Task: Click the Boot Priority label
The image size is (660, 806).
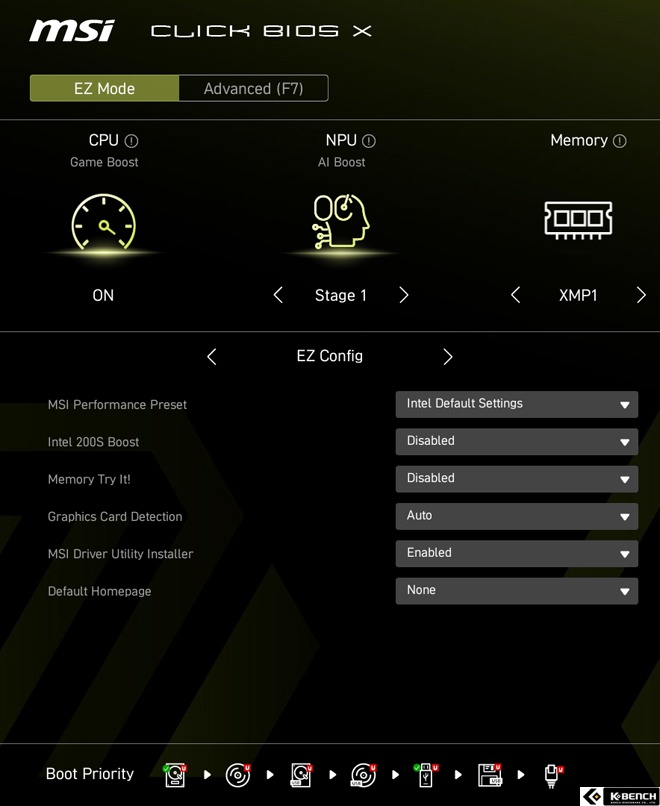Action: click(x=90, y=774)
